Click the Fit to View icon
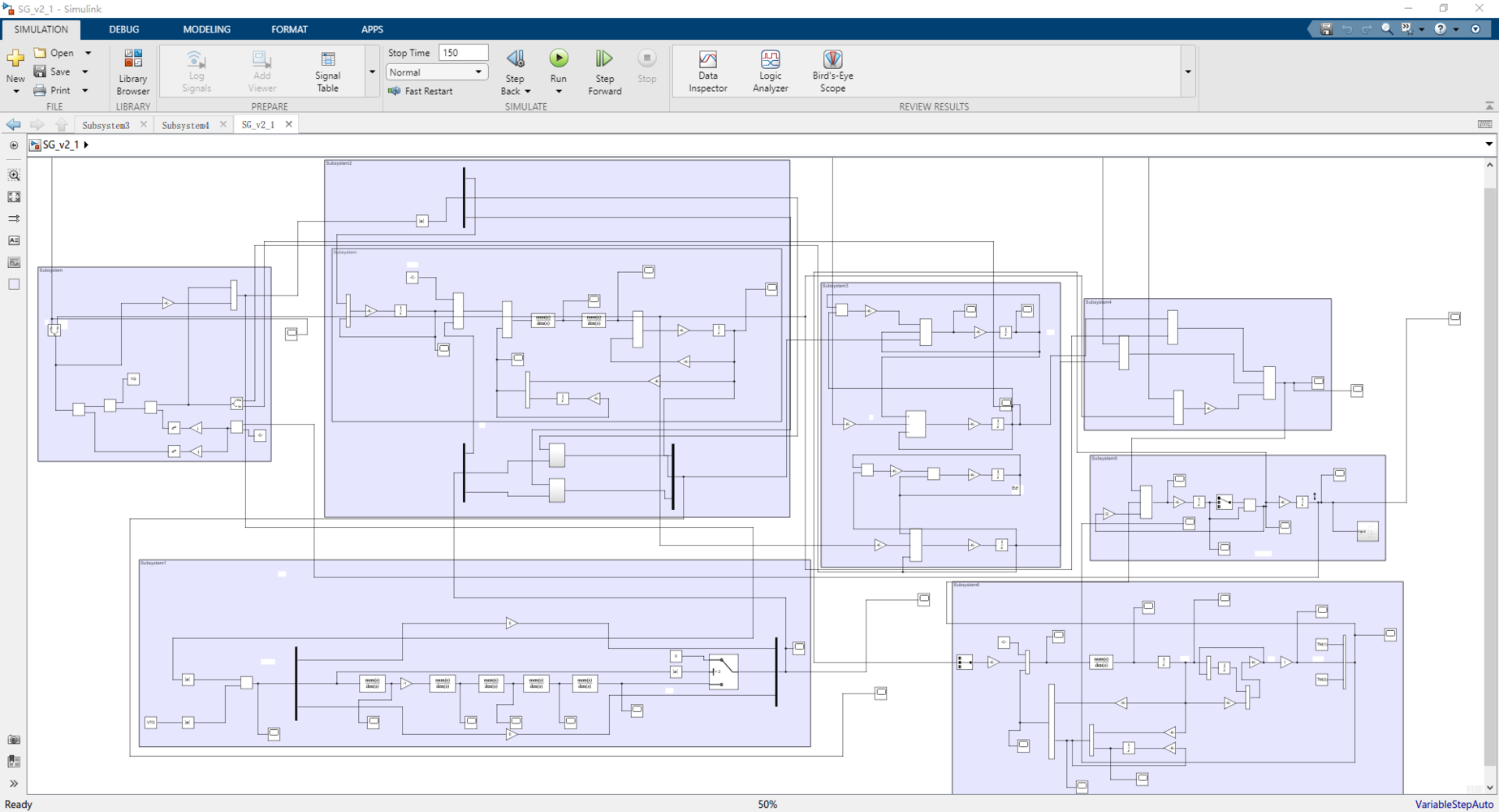Screen dimensions: 1499x812 [x=14, y=197]
